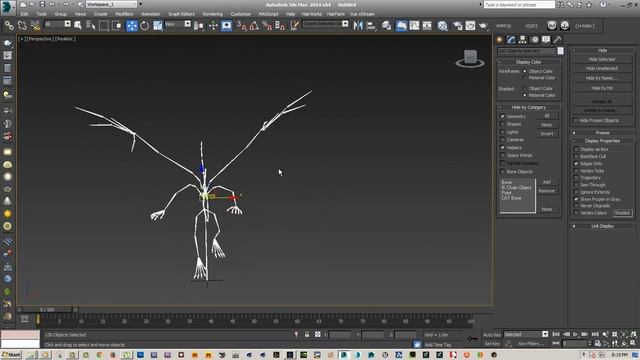Toggle the Percent Snap icon
Image resolution: width=640 pixels, height=360 pixels.
(x=267, y=26)
